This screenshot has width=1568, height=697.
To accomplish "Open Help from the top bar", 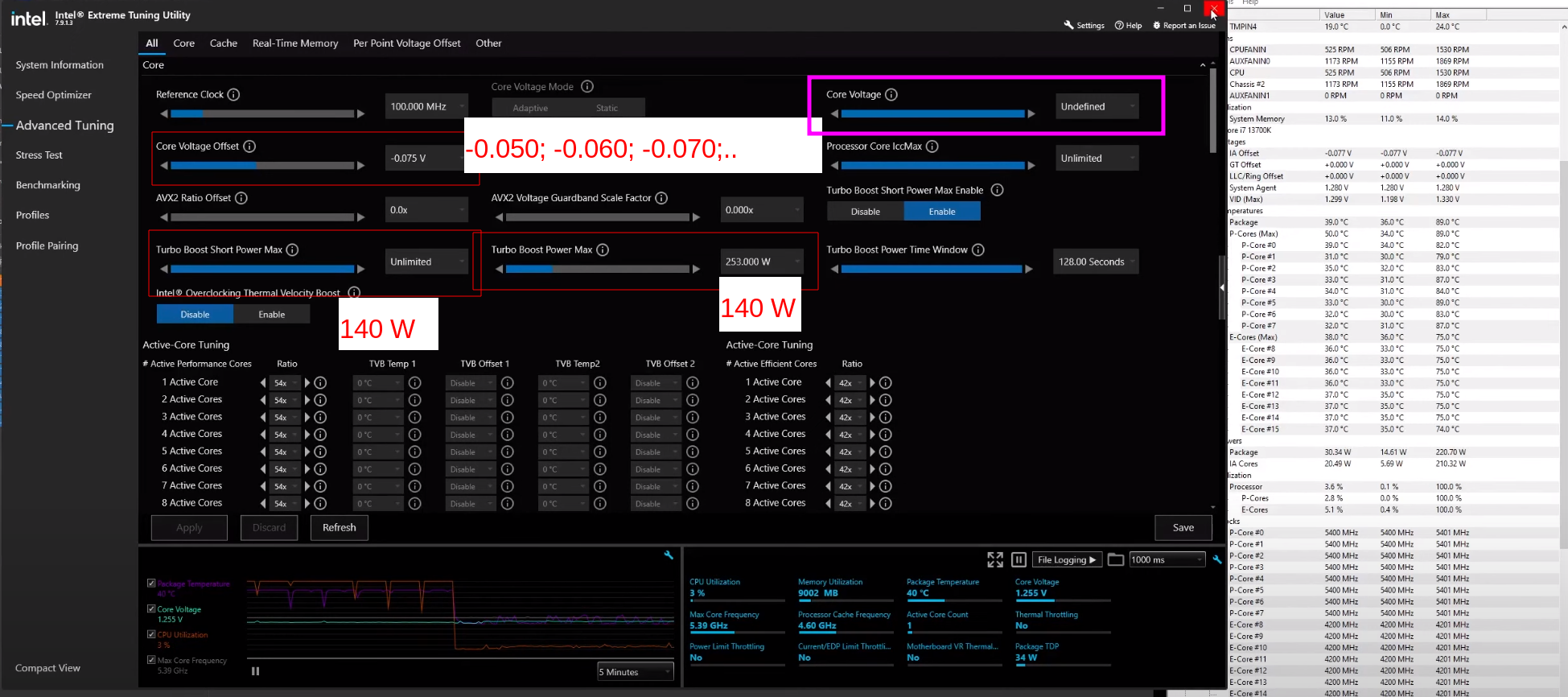I will tap(1128, 25).
